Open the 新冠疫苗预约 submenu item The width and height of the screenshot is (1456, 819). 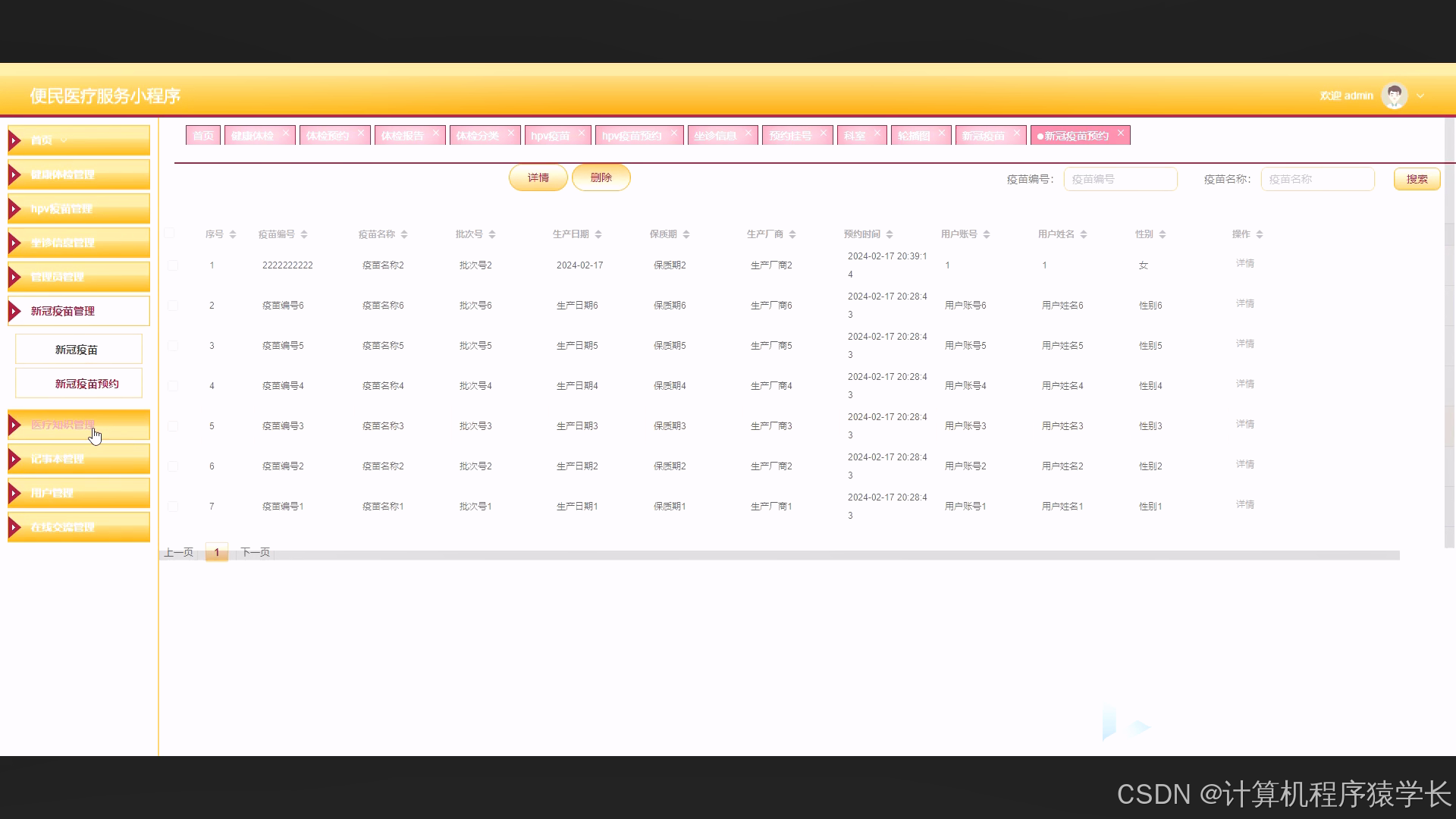pos(79,384)
